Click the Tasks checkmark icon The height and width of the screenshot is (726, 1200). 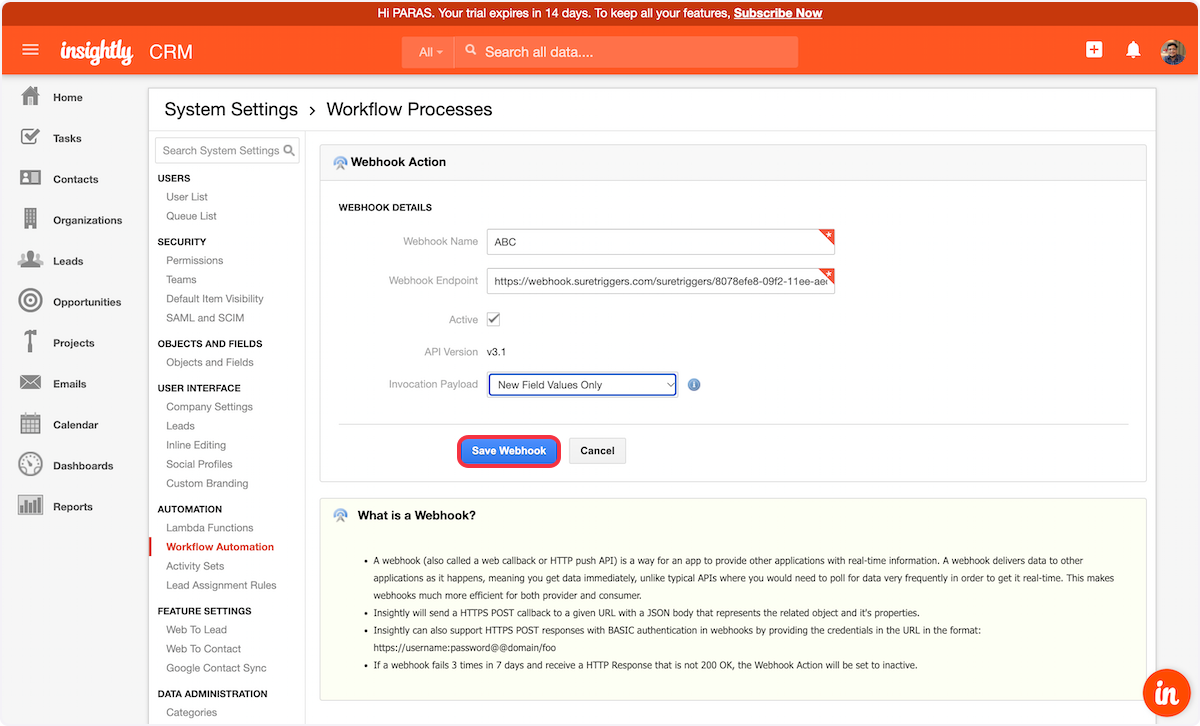pos(31,137)
